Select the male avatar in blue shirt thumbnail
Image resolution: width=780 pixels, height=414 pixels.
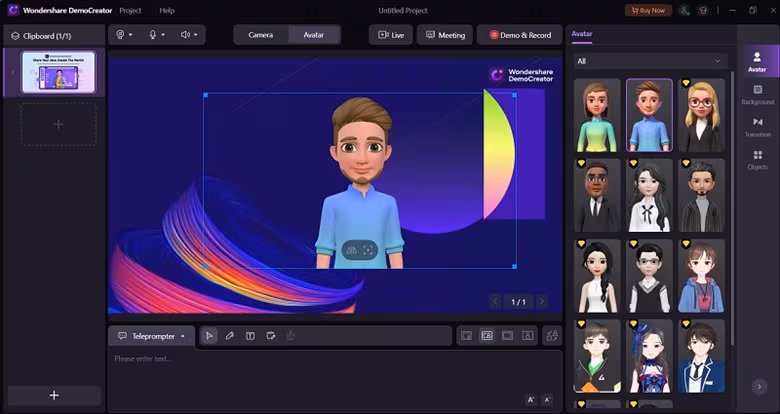(x=649, y=115)
